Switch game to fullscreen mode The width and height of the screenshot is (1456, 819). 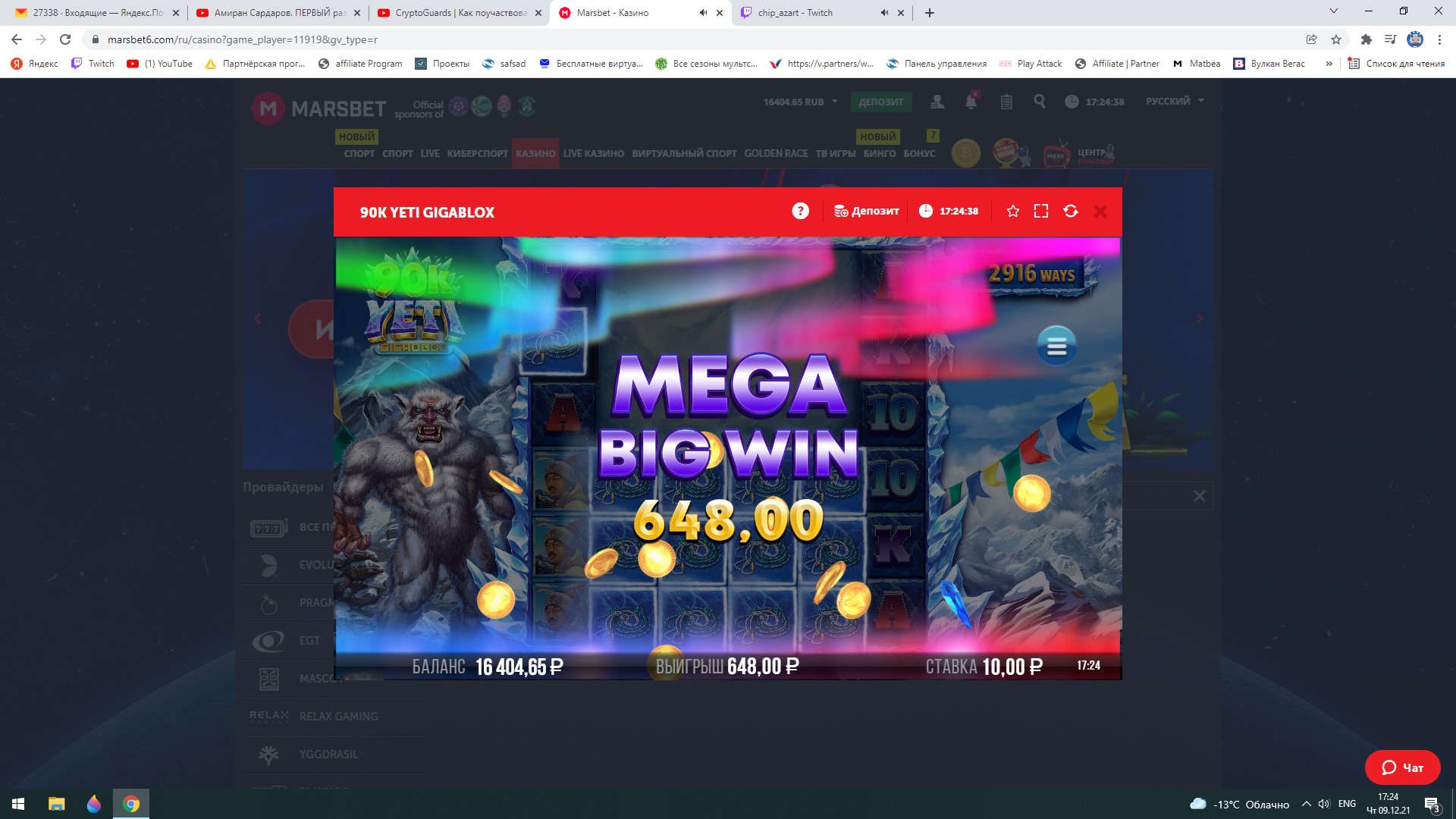click(x=1041, y=211)
